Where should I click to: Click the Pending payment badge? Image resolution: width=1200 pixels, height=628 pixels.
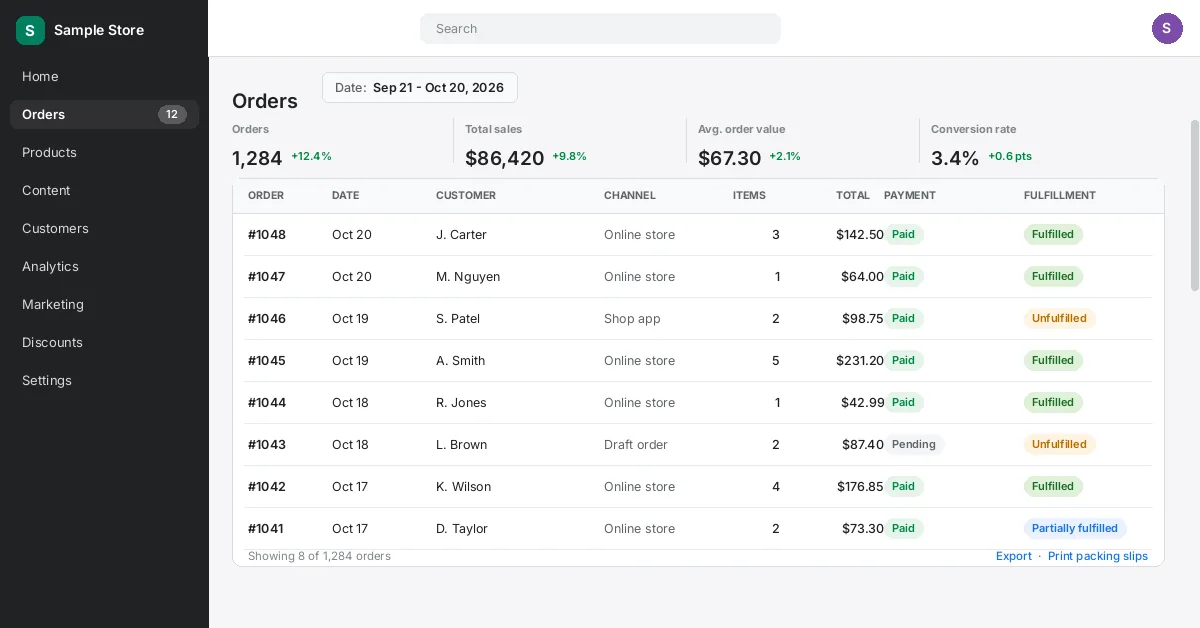[x=914, y=444]
